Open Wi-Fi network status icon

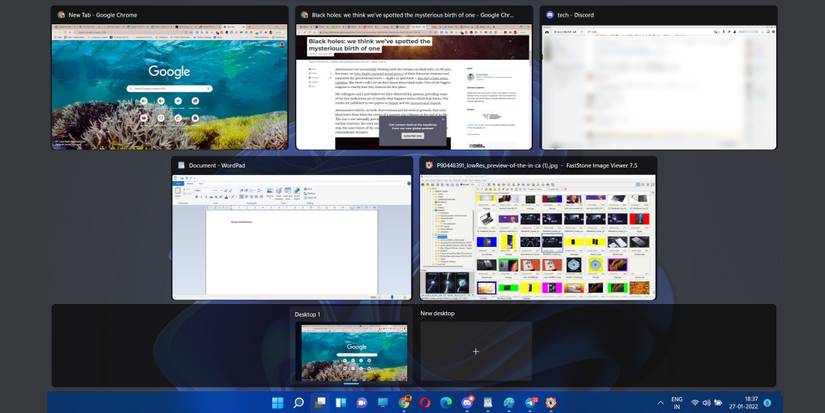[x=695, y=403]
